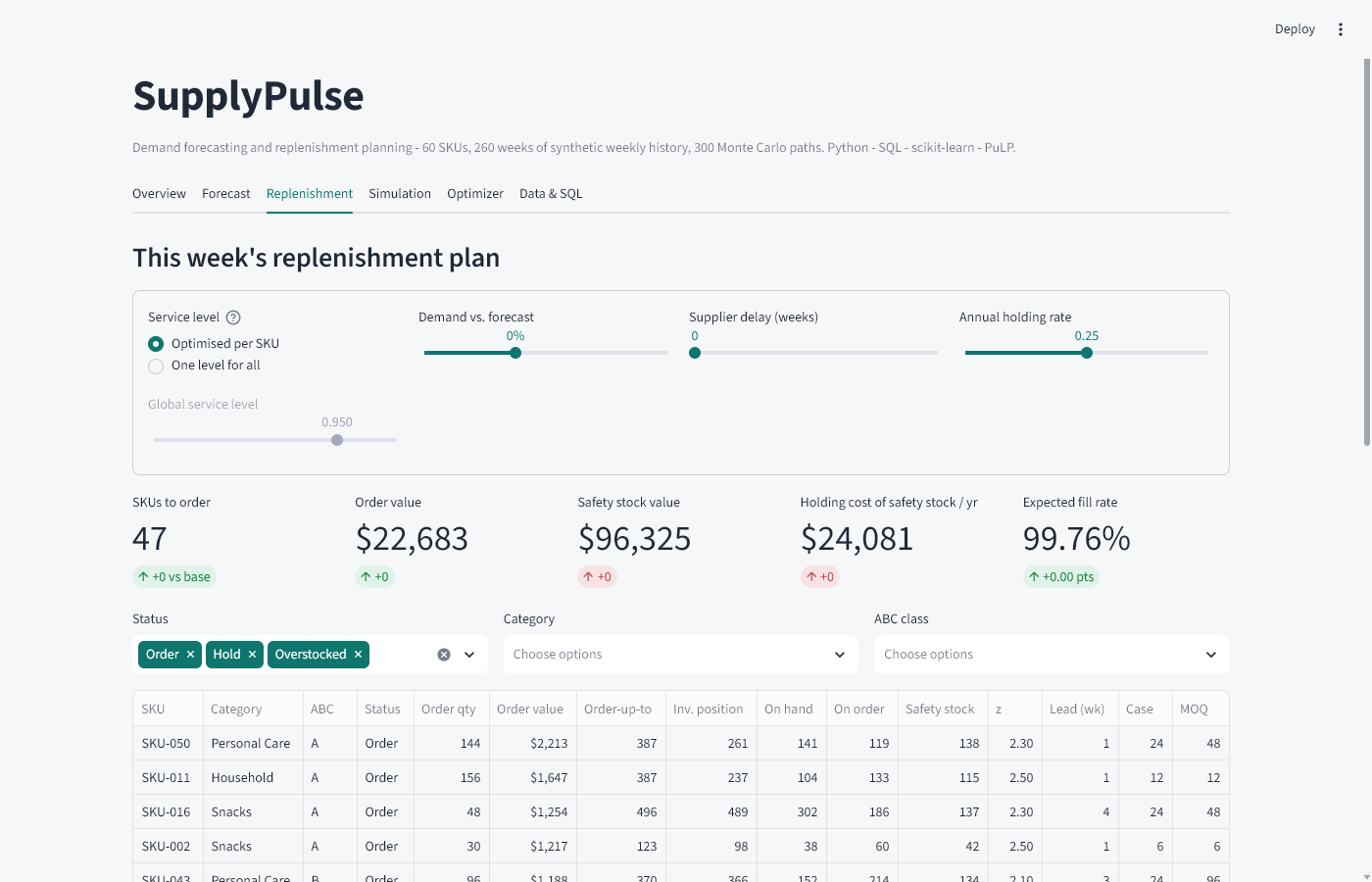Screen dimensions: 1372x882
Task: Click the $96,325 safety stock value
Action: (635, 538)
